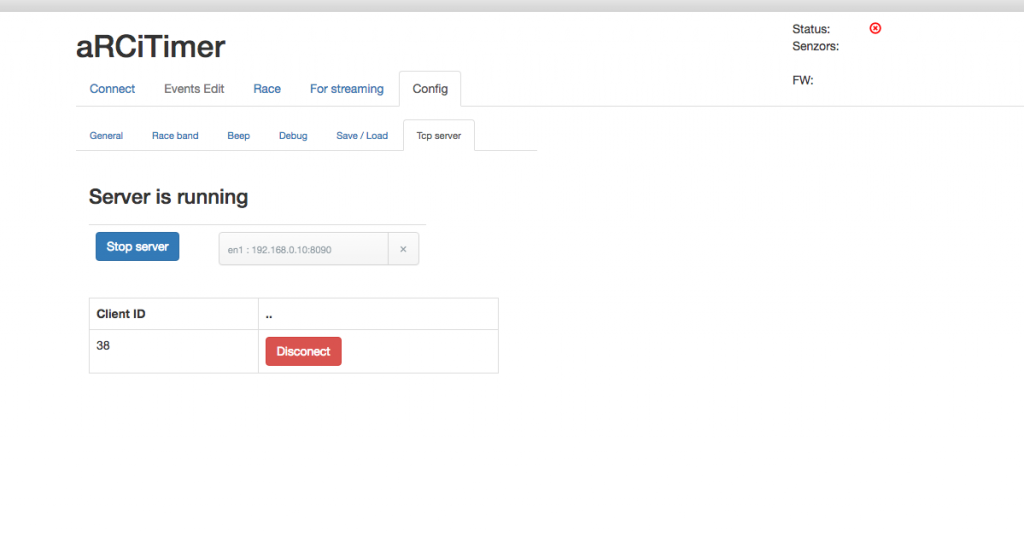Open the General config sub-tab
This screenshot has height=533, width=1024.
[x=106, y=136]
